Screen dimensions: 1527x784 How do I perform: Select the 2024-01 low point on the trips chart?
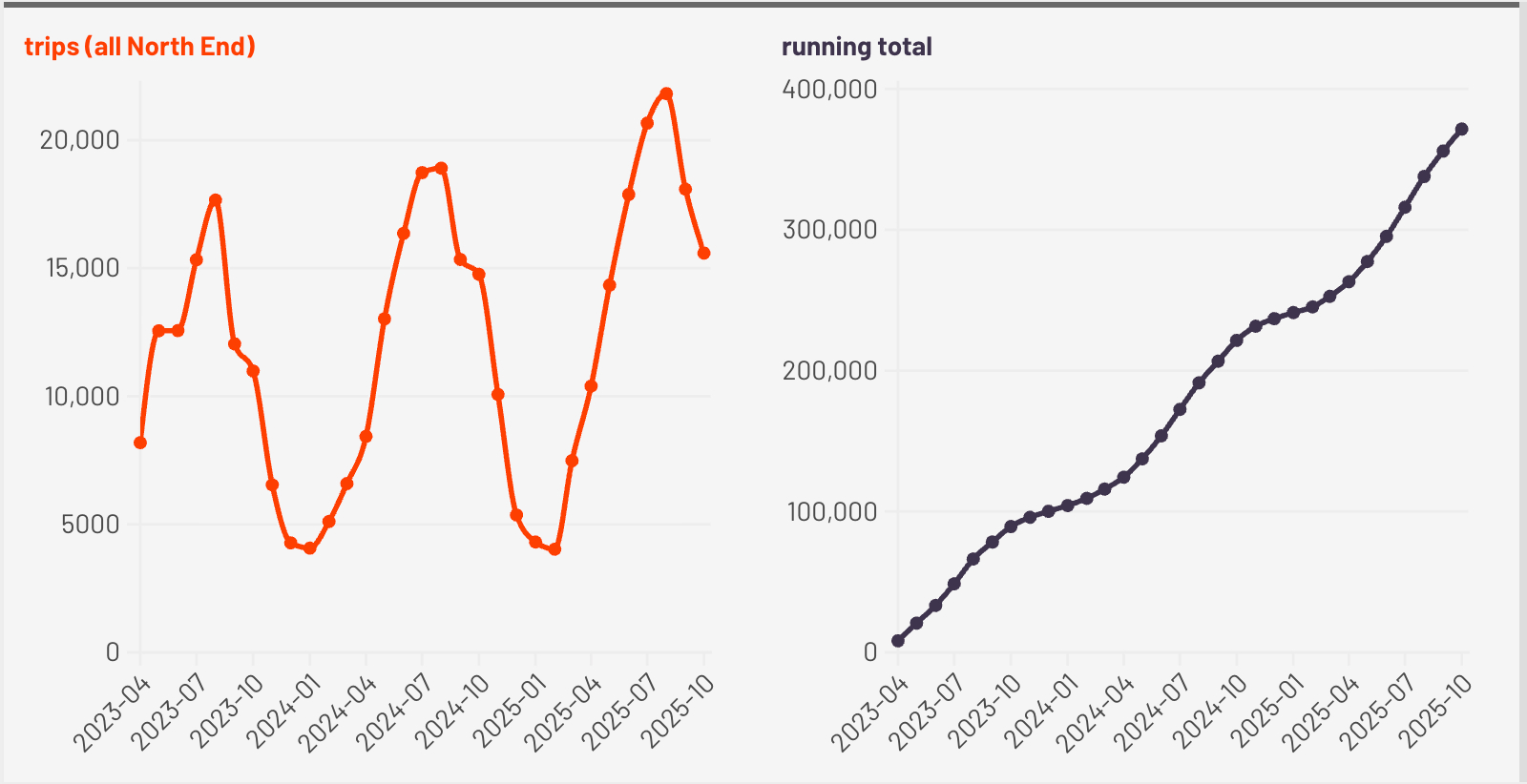click(x=310, y=548)
